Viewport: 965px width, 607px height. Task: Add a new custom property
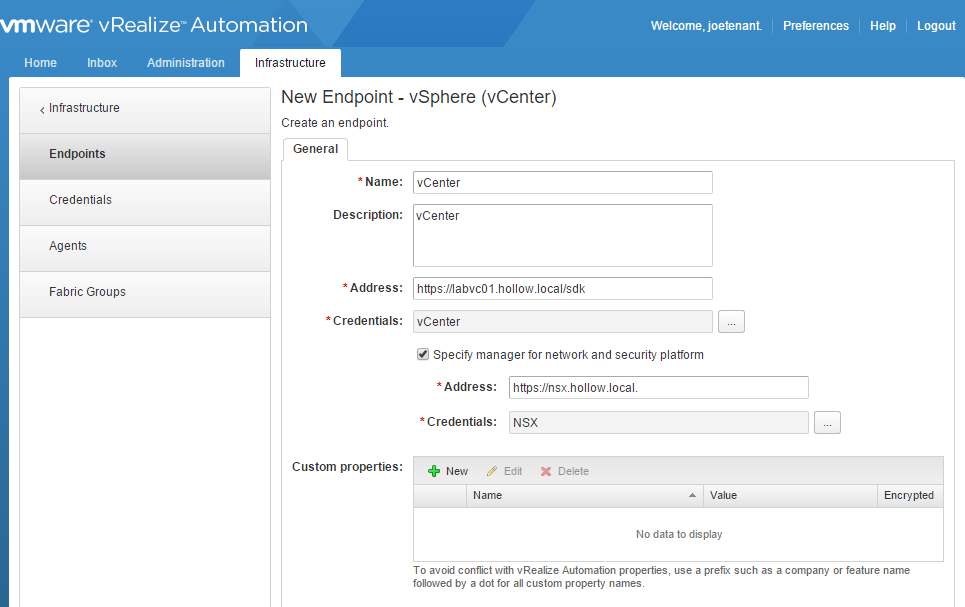[447, 470]
